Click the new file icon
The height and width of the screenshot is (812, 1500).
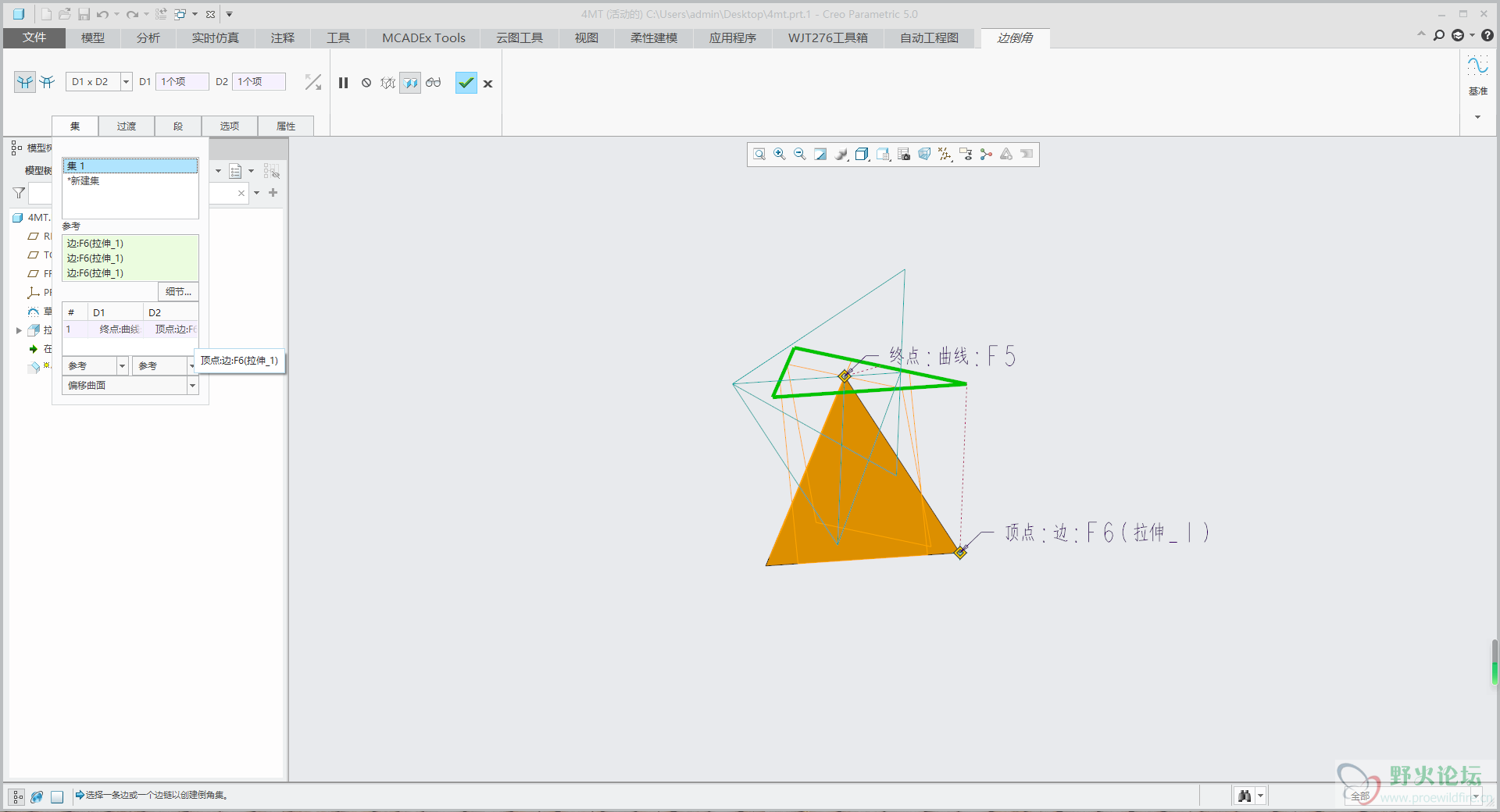46,14
